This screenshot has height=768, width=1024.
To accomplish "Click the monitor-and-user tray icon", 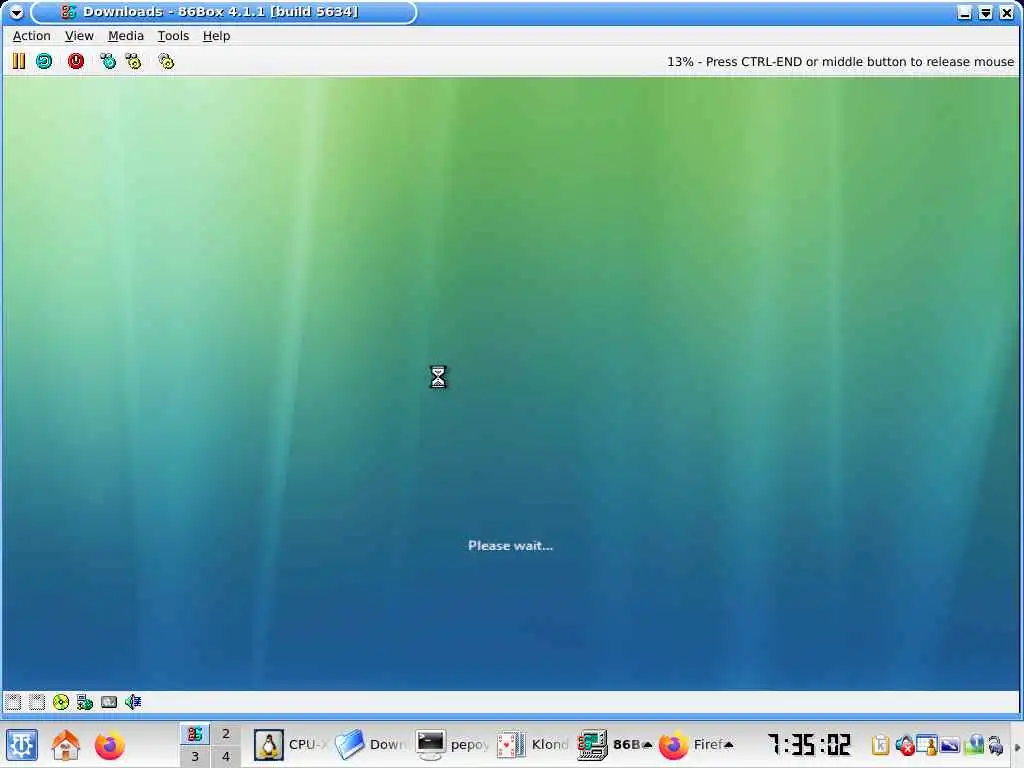I will tap(926, 745).
